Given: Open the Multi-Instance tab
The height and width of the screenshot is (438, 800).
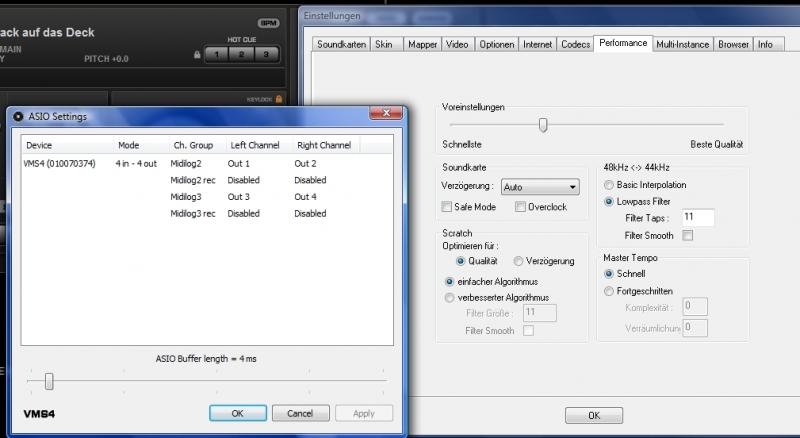Looking at the screenshot, I should click(x=683, y=45).
